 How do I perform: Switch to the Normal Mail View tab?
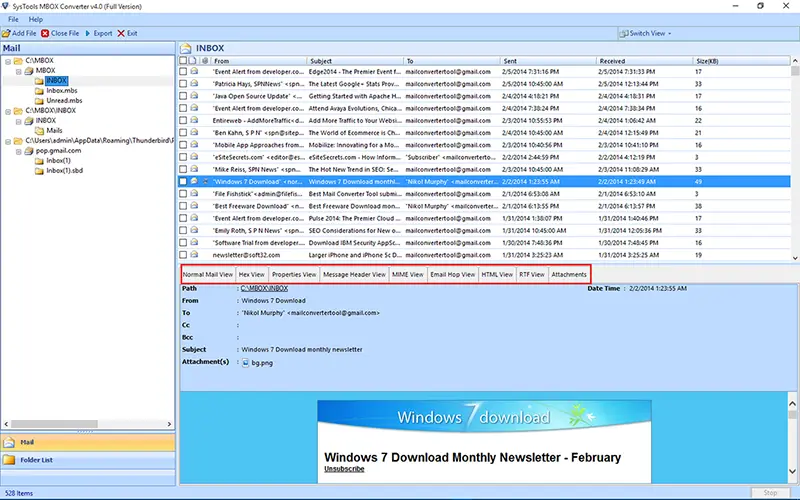coord(208,274)
